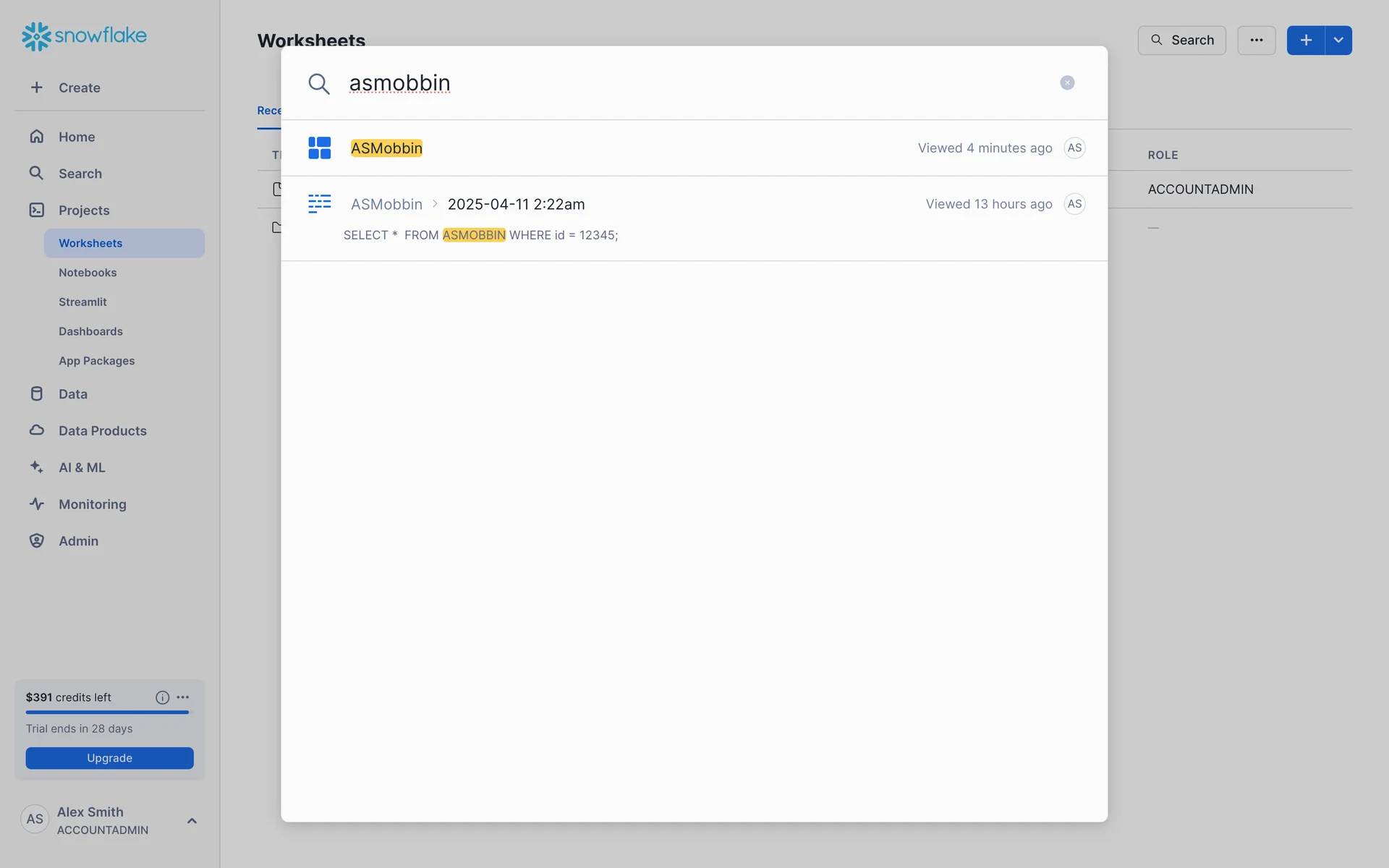Viewport: 1389px width, 868px height.
Task: Click into the asmobbin search input
Action: [651, 83]
